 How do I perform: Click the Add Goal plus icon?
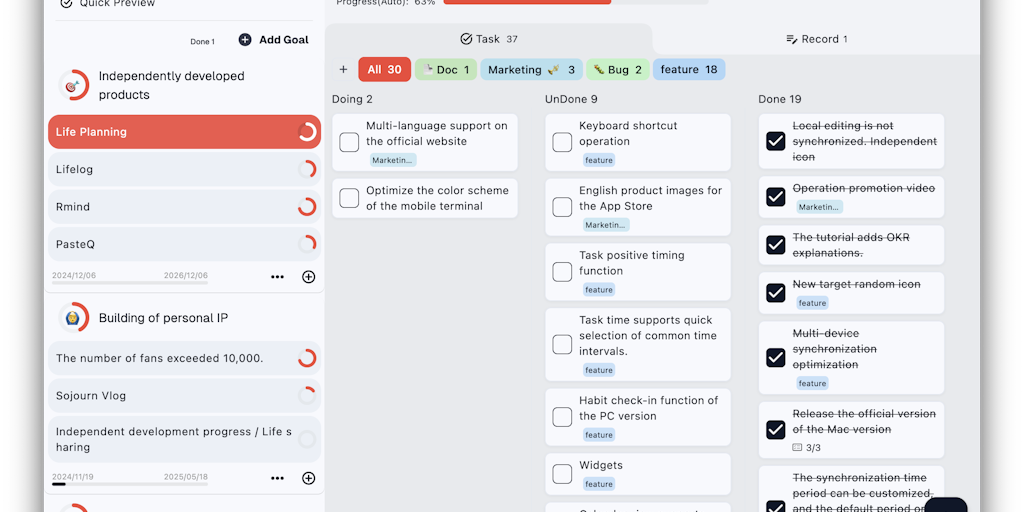[x=245, y=40]
